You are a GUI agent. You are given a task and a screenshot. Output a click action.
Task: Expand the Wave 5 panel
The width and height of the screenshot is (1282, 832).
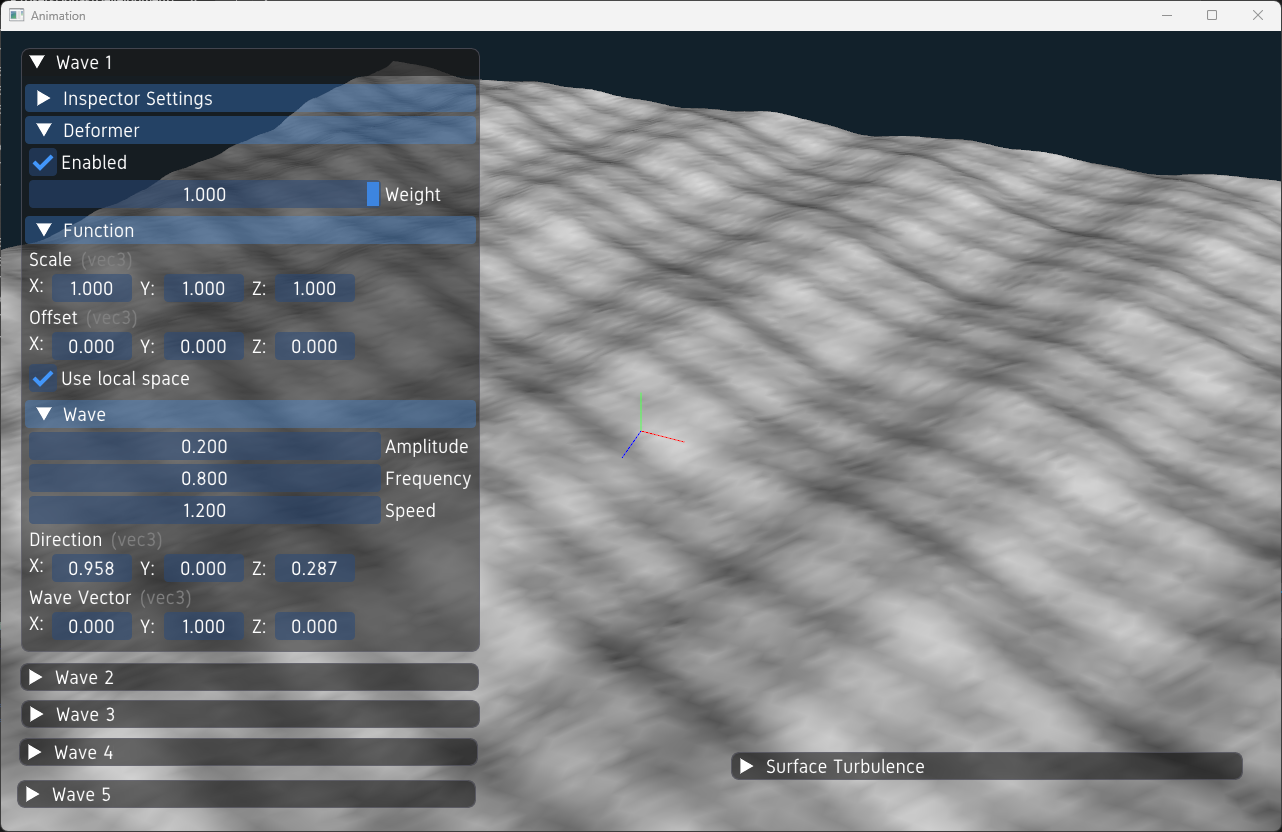tap(246, 794)
